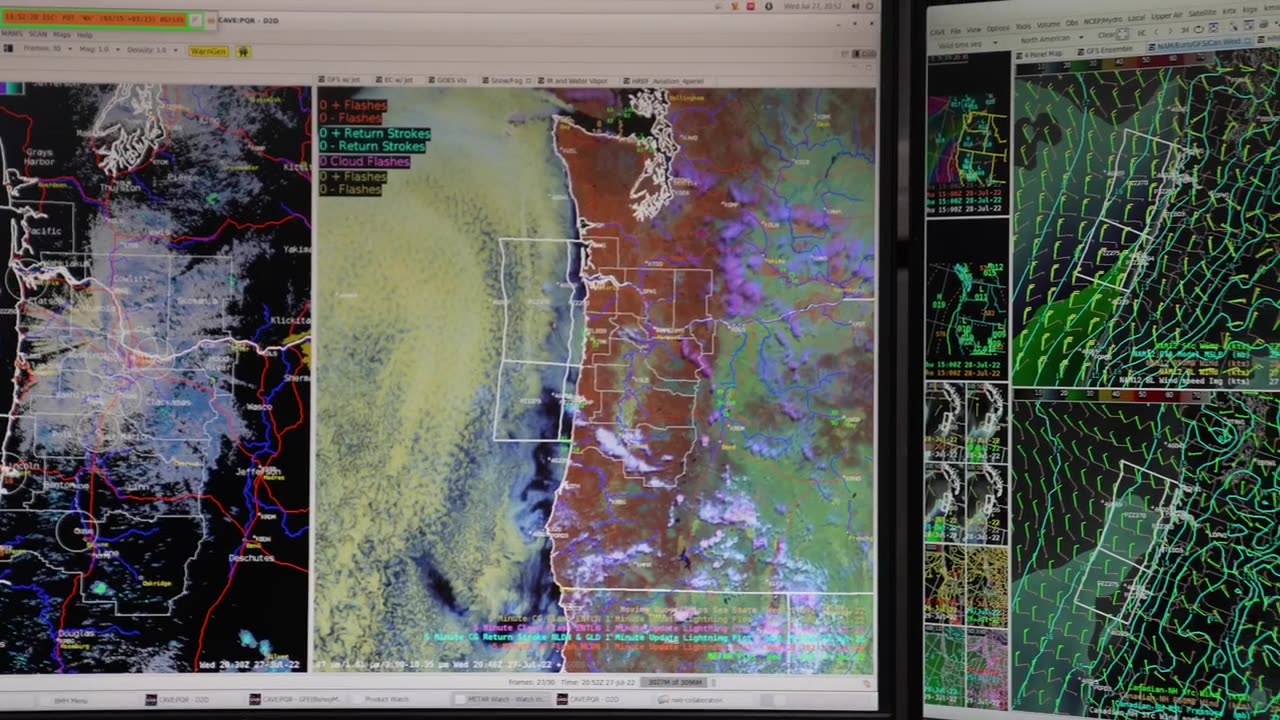Switch to the EC w/ jet tab

point(395,80)
